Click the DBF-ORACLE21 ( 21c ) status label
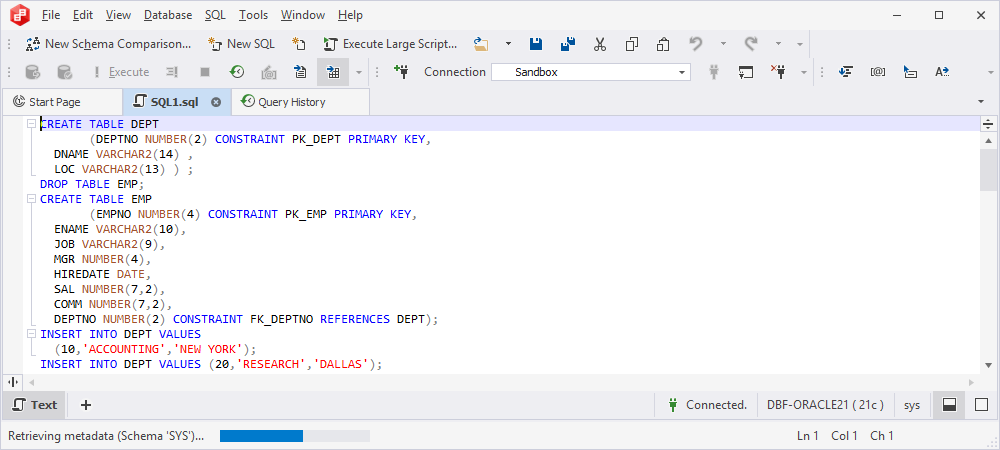The image size is (1000, 450). pos(825,405)
